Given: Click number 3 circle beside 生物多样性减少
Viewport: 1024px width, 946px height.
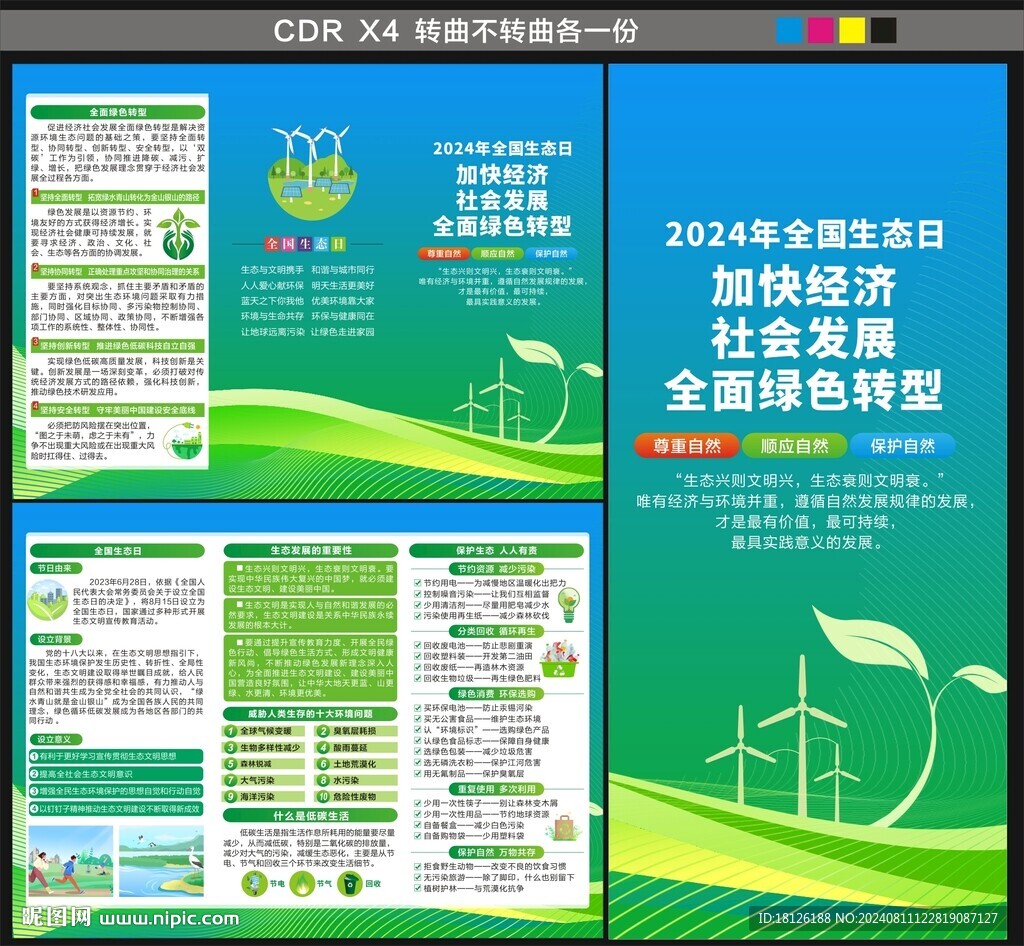Looking at the screenshot, I should 231,748.
